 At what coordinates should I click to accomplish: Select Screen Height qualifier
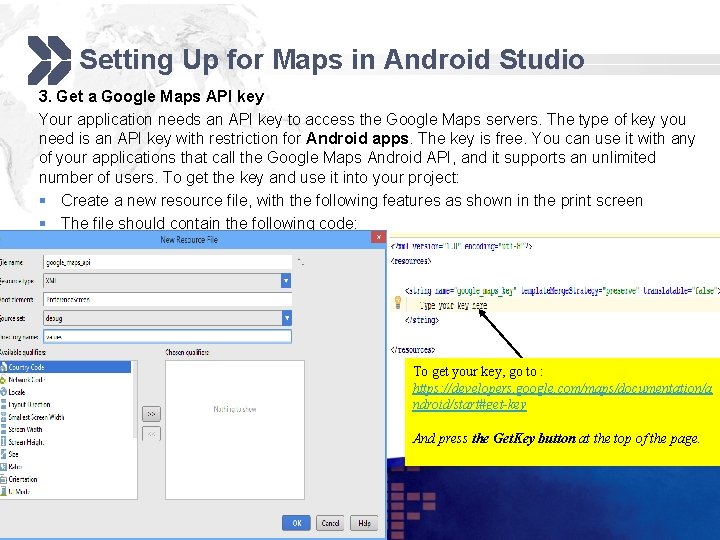tap(26, 442)
